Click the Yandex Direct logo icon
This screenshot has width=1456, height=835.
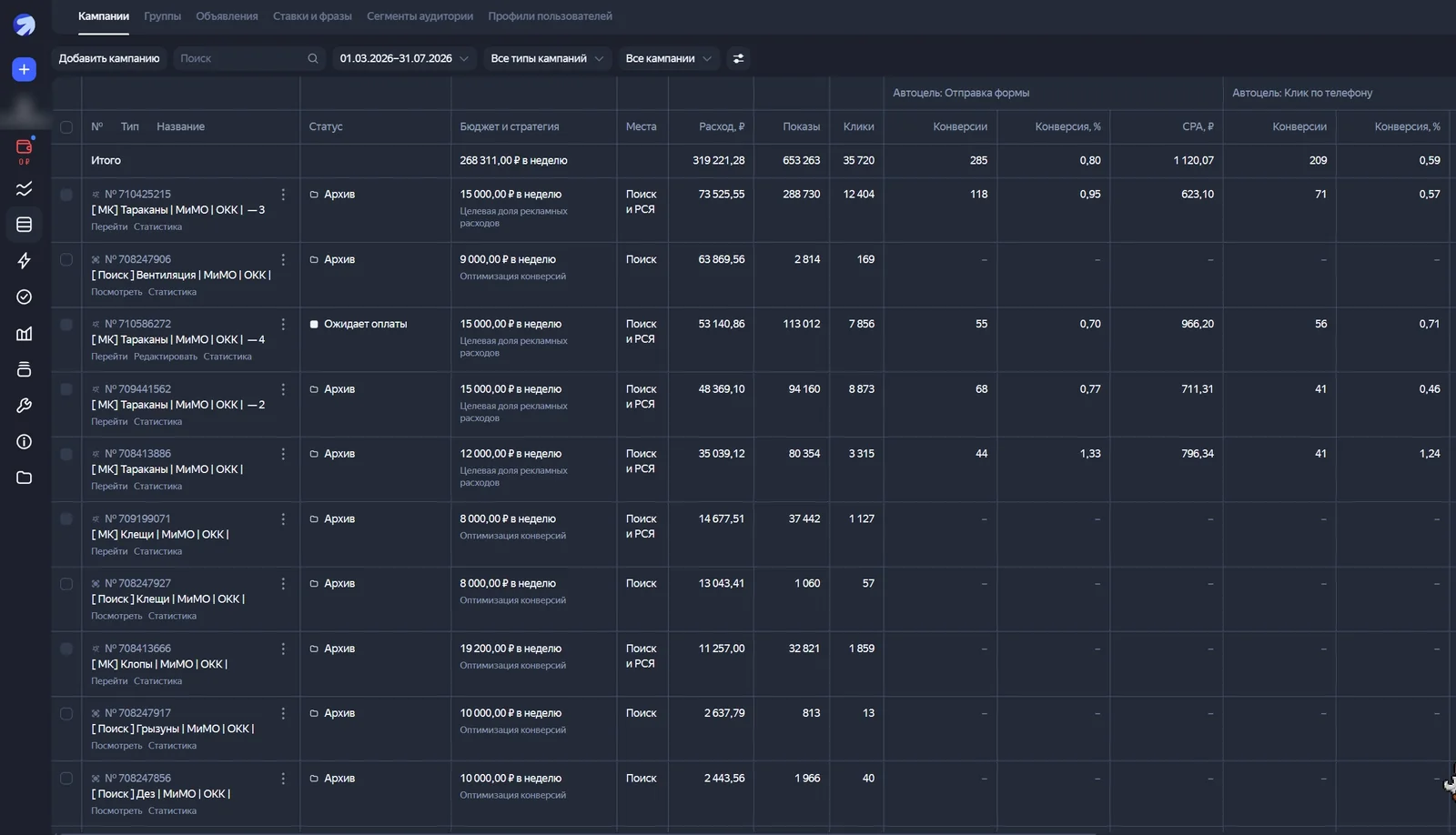25,25
